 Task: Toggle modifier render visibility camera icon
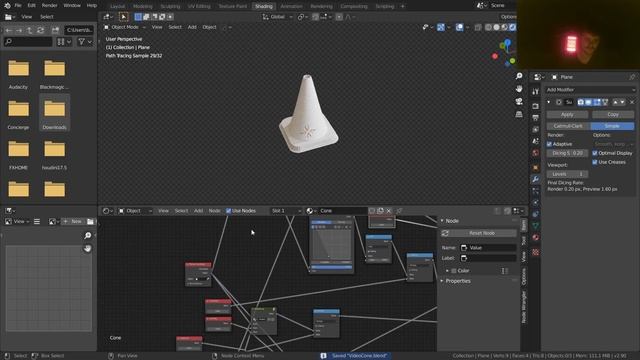point(580,102)
